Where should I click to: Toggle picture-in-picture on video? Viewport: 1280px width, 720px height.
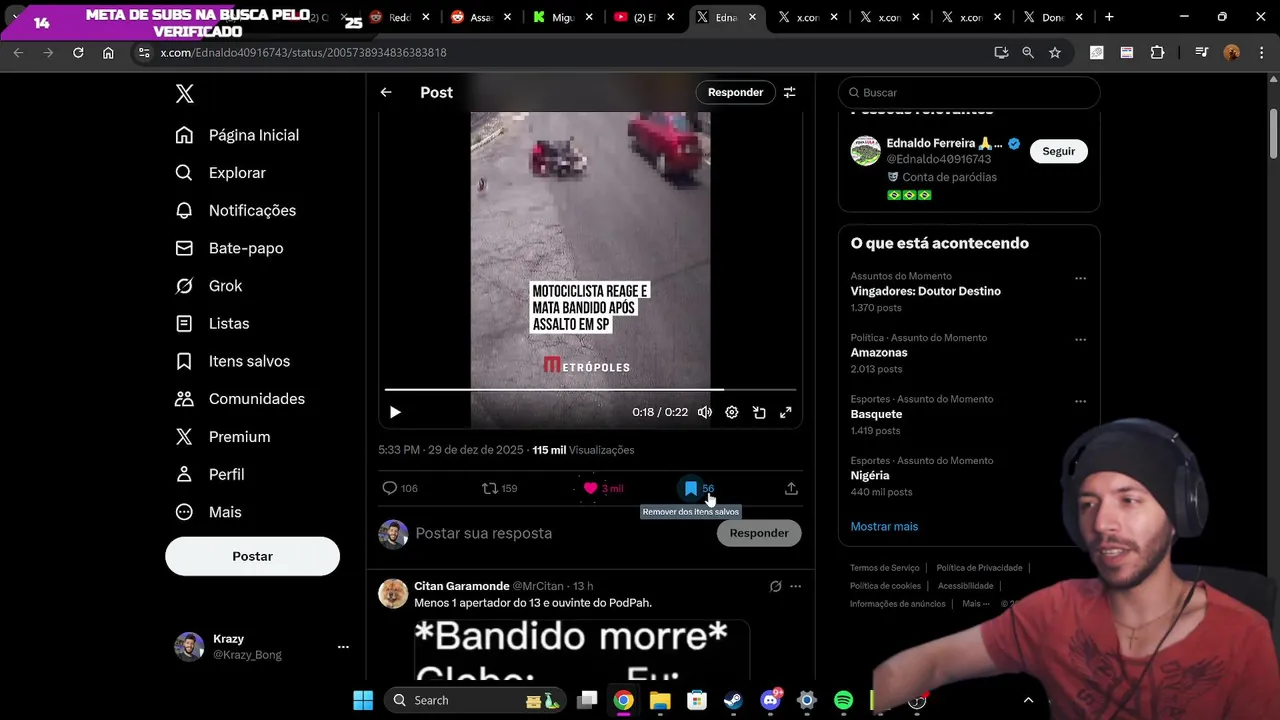[x=759, y=412]
